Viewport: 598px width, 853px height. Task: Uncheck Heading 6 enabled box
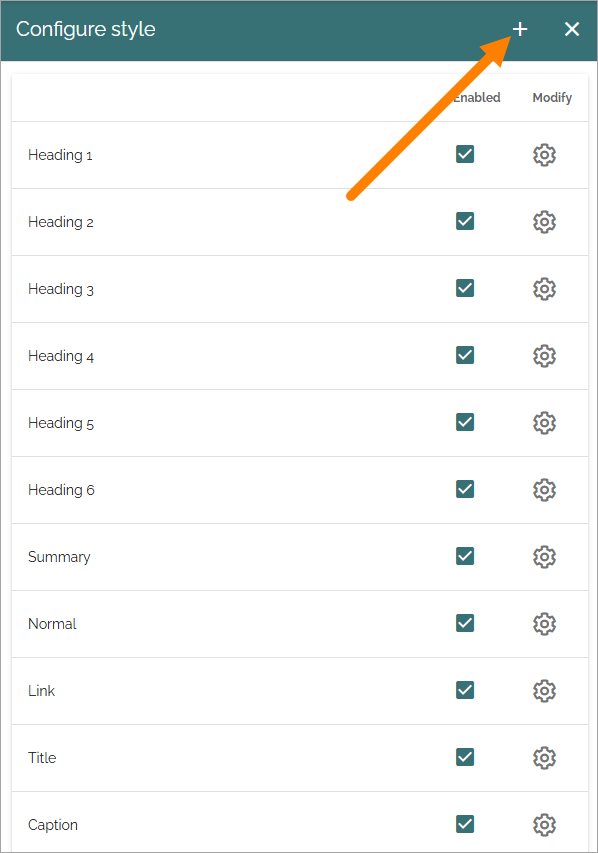[x=465, y=489]
